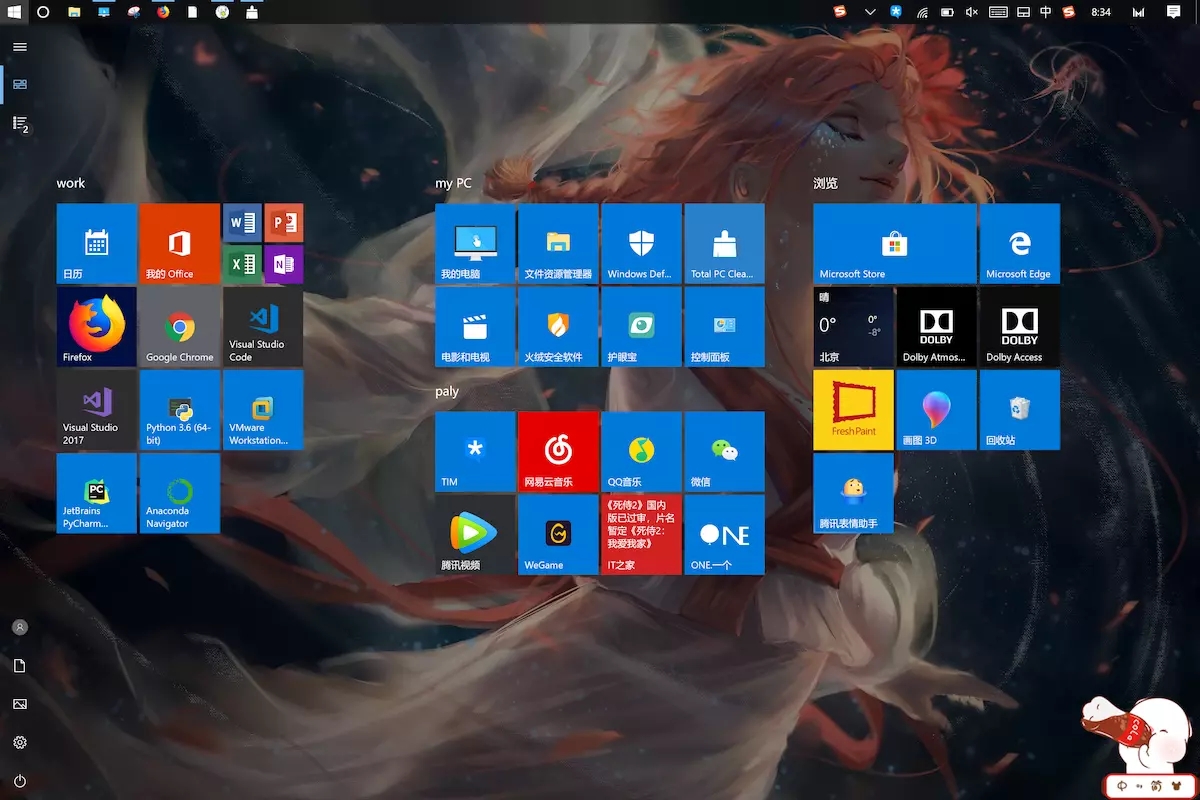Open the 回收站 recycle bin tile

pyautogui.click(x=1020, y=410)
